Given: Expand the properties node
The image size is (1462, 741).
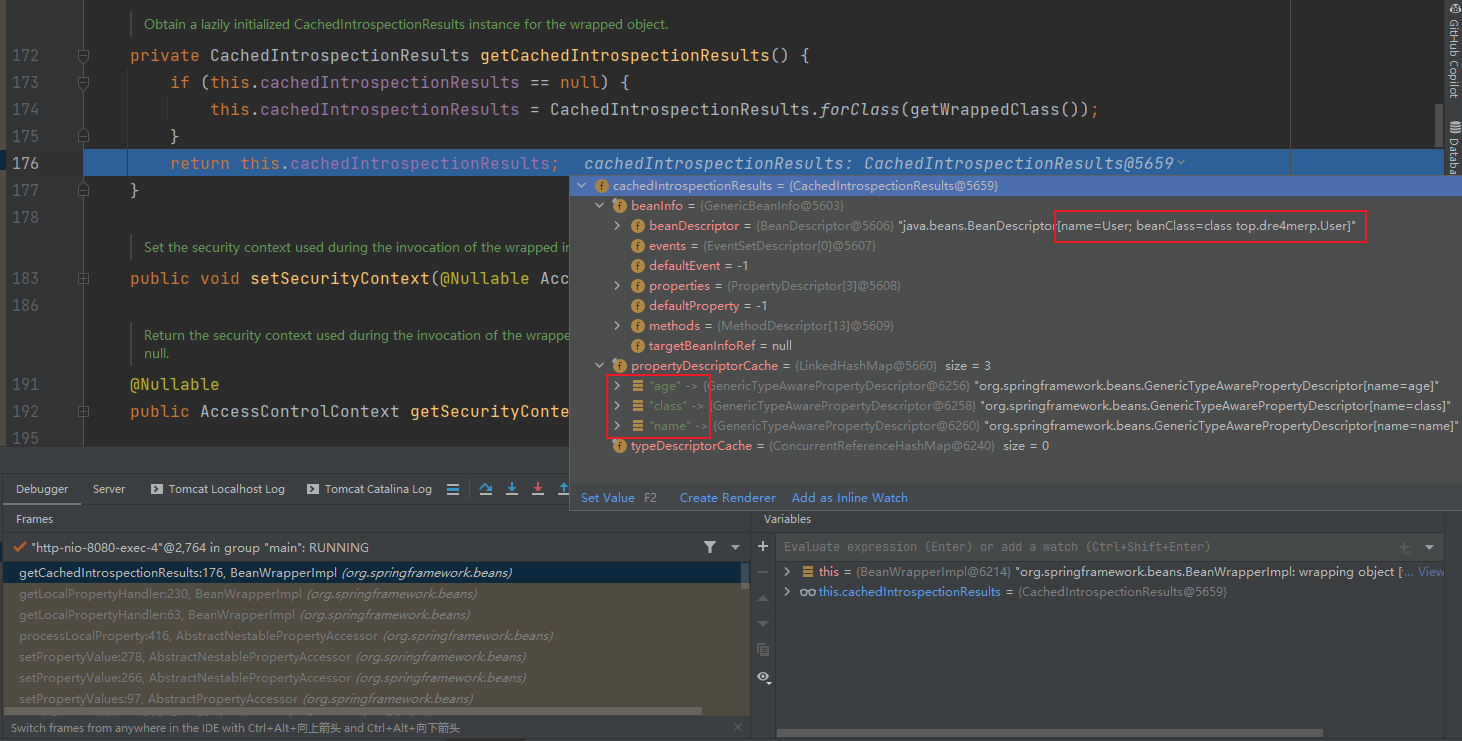Looking at the screenshot, I should tap(618, 286).
